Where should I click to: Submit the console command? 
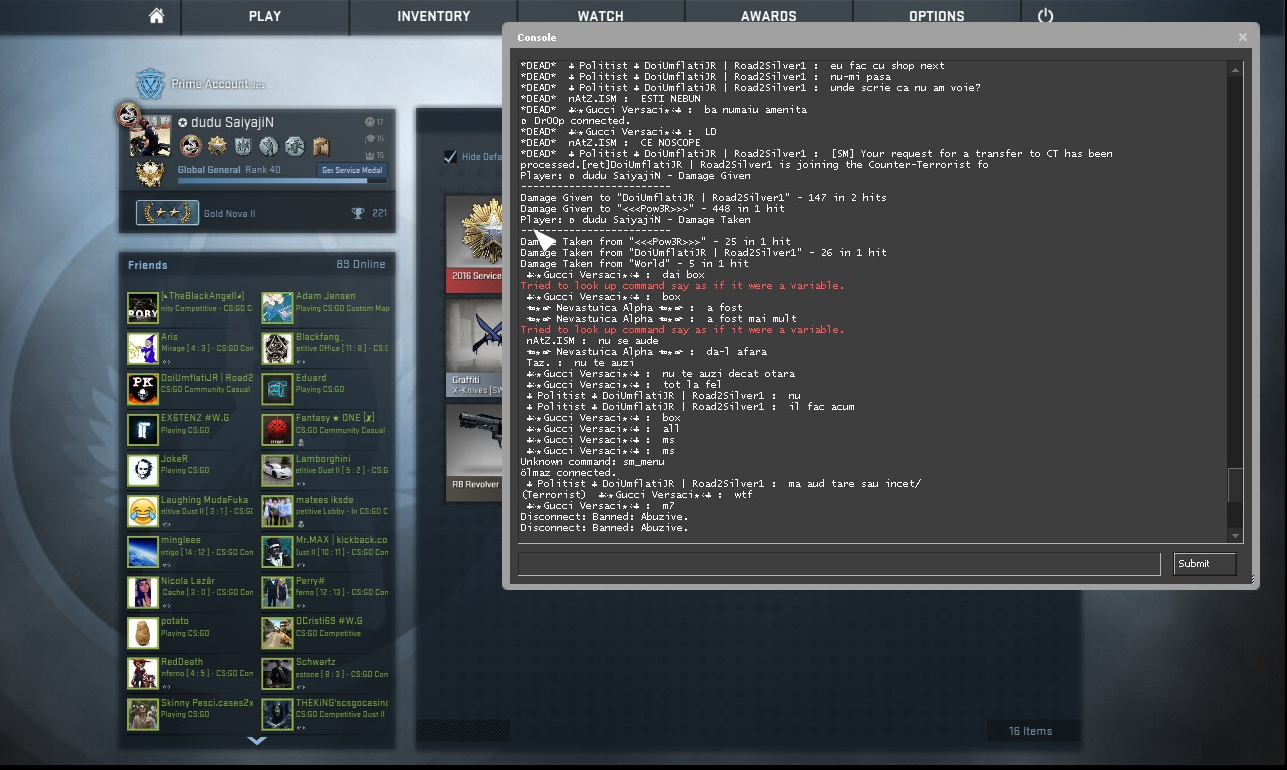tap(1204, 564)
